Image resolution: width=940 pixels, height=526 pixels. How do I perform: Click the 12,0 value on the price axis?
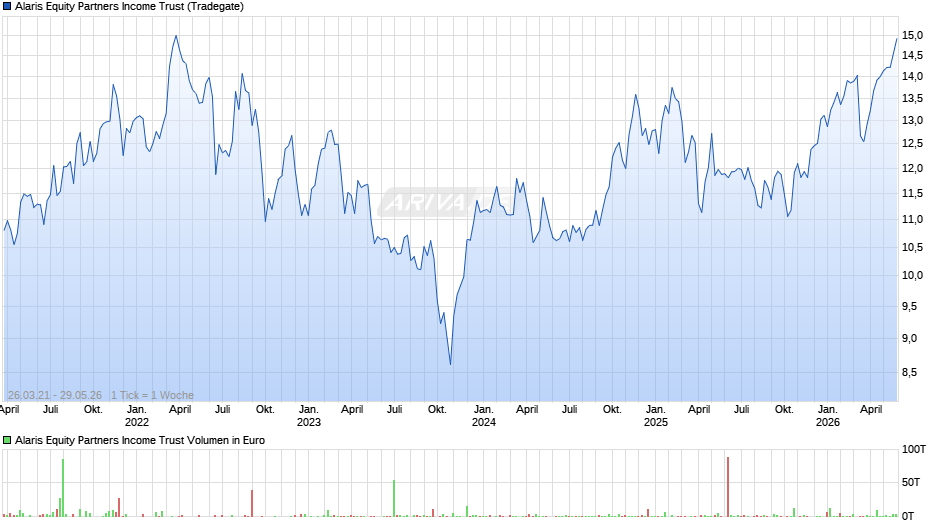(x=912, y=168)
